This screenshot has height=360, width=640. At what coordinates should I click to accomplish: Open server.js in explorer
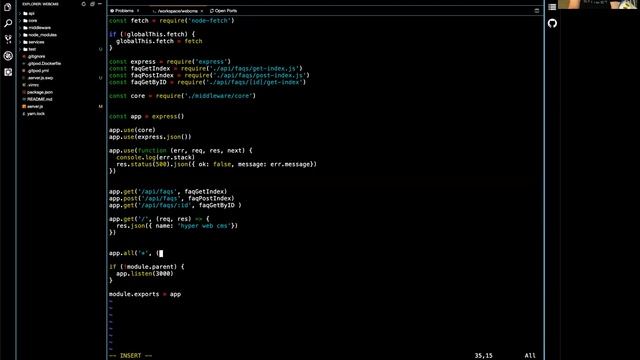34,107
